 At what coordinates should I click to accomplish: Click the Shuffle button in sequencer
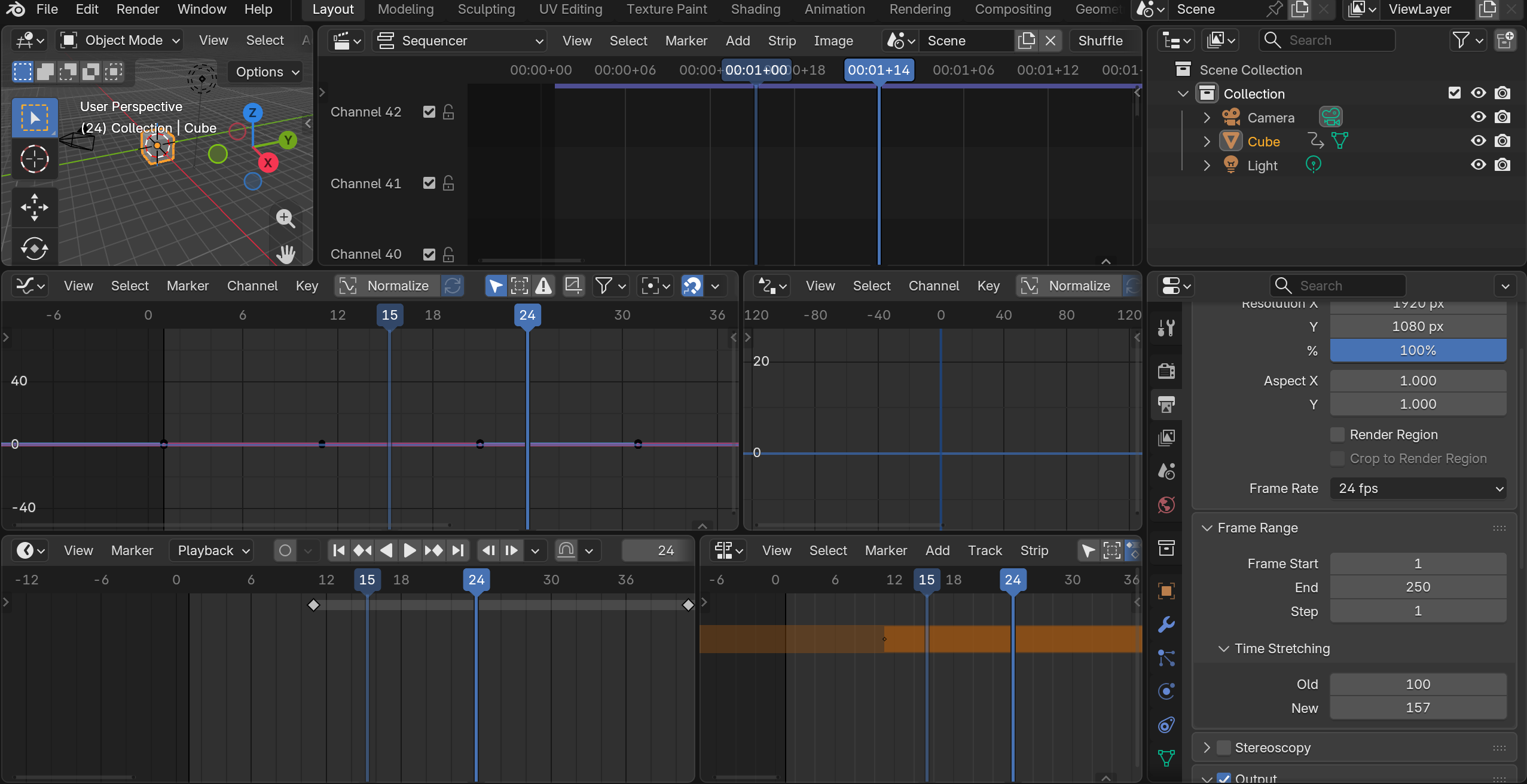(1100, 41)
